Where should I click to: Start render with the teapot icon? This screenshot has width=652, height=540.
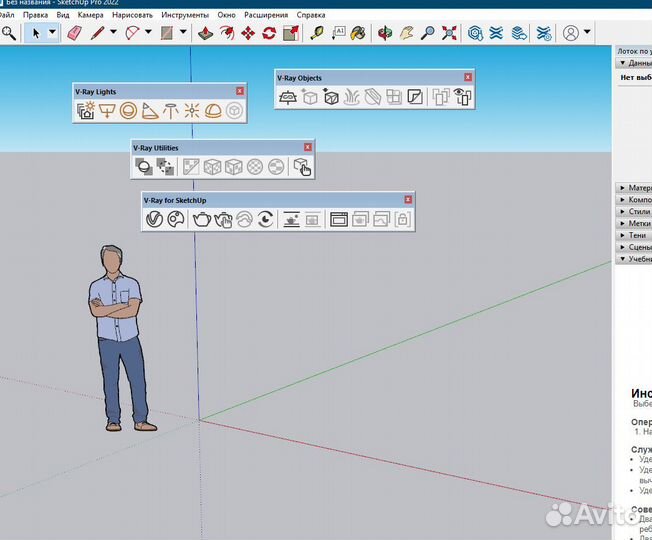tap(202, 219)
